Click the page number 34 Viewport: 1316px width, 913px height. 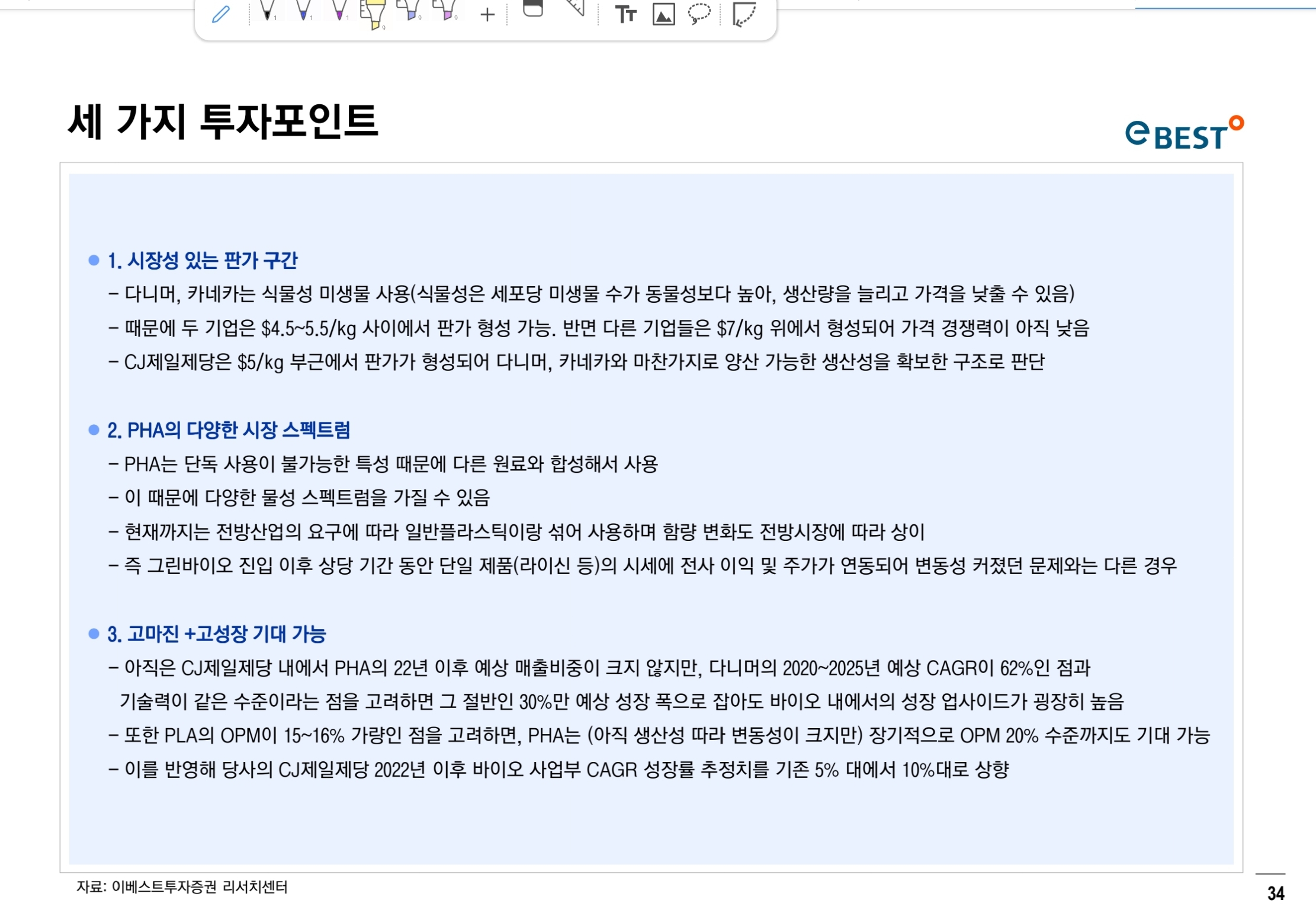pyautogui.click(x=1275, y=893)
